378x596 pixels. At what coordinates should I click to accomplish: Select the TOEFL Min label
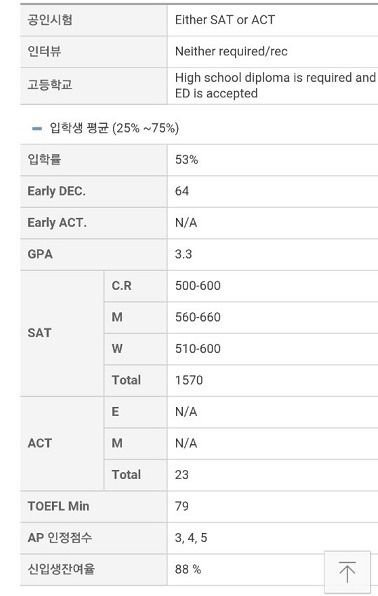[58, 506]
